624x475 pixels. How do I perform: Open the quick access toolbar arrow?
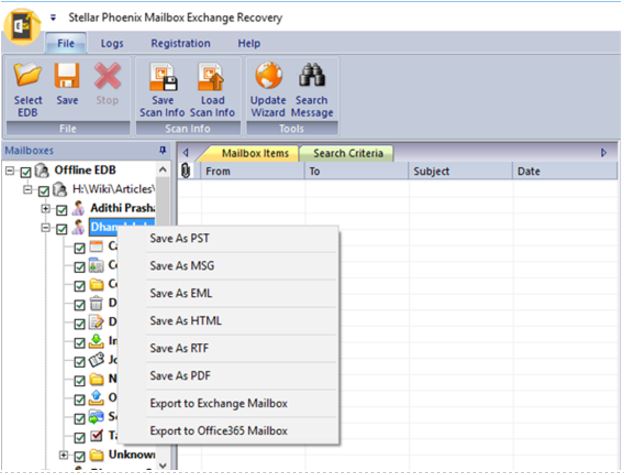pyautogui.click(x=53, y=18)
